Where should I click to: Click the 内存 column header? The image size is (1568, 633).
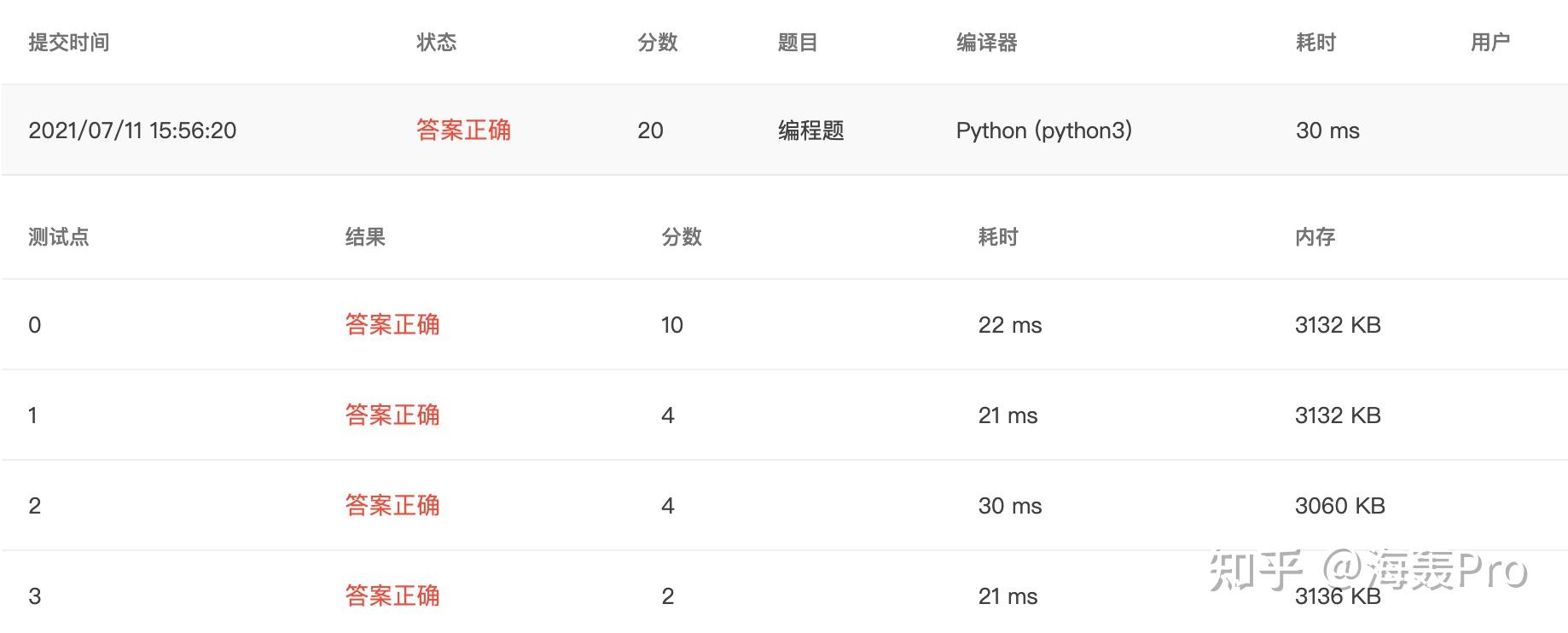pos(1315,237)
